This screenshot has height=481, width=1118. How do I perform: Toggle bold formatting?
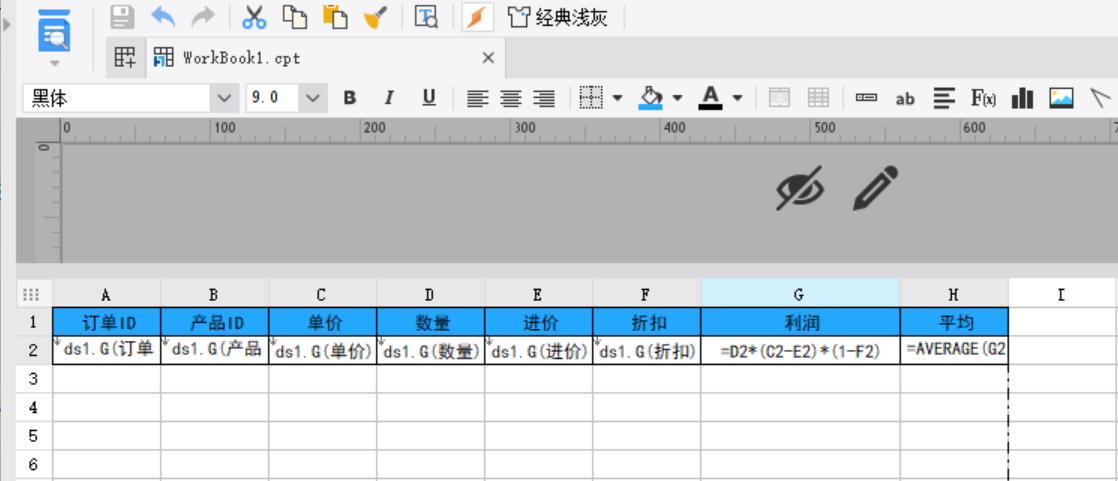click(349, 98)
